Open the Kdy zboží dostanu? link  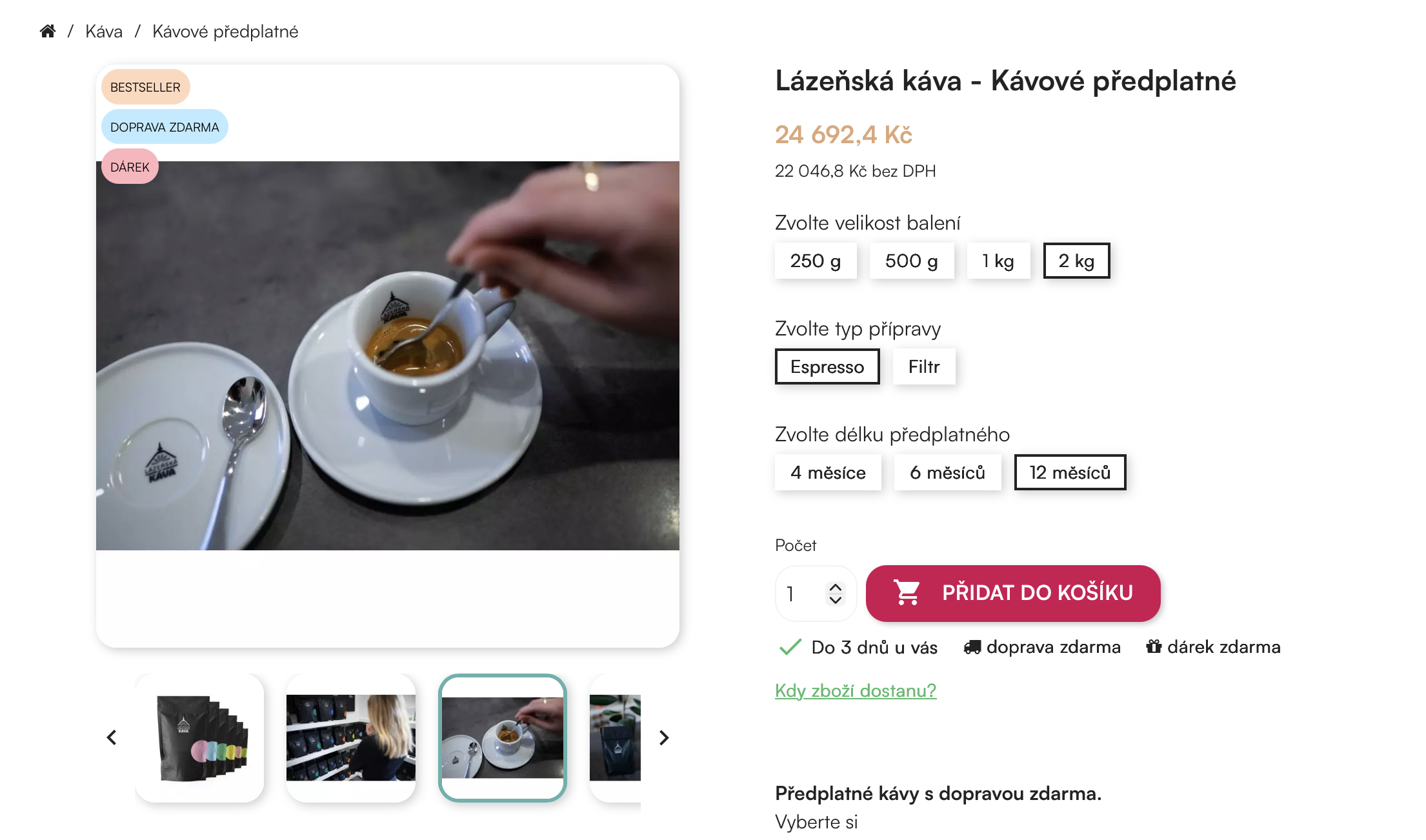click(856, 690)
